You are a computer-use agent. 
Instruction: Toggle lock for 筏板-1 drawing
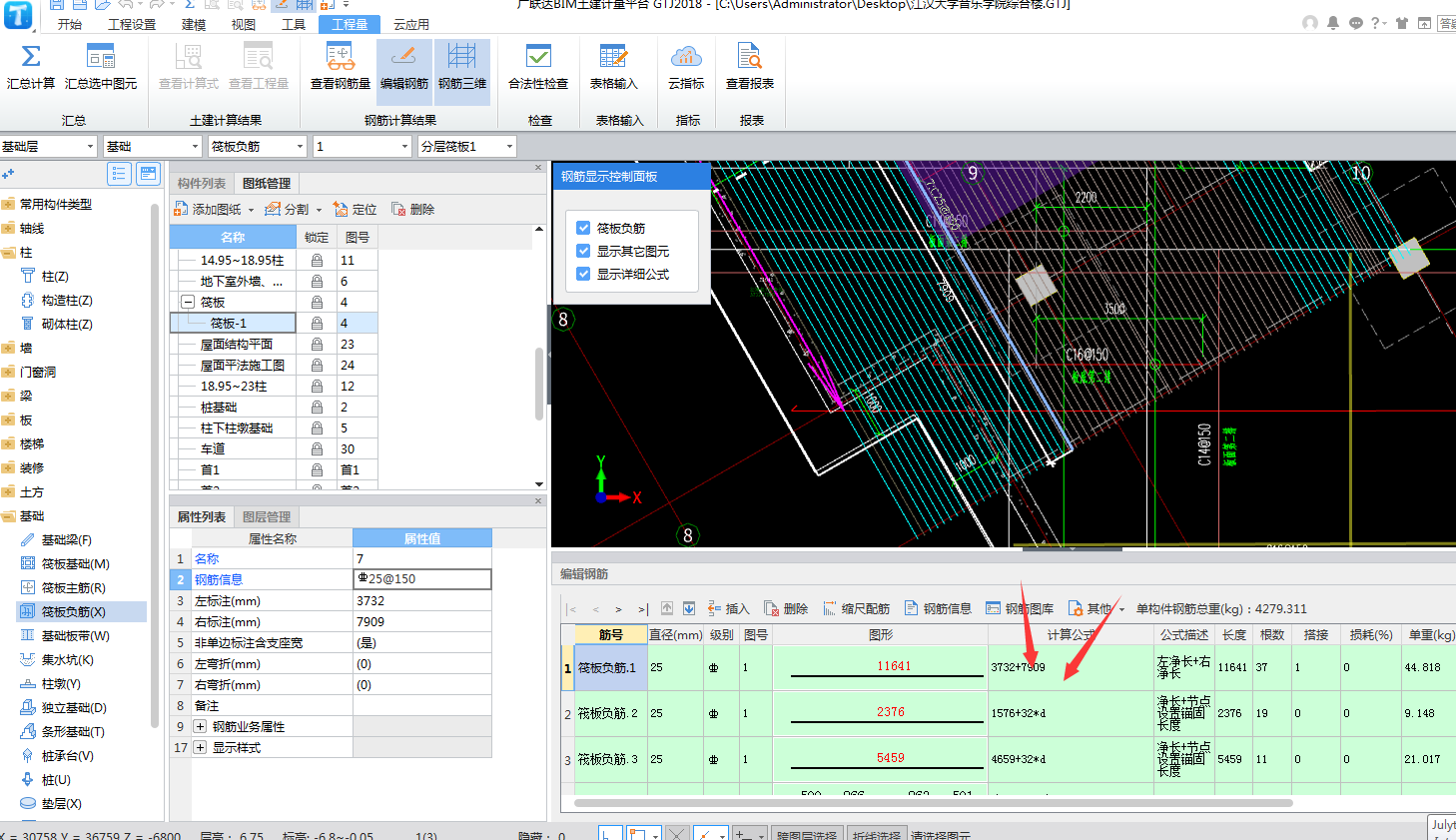[x=317, y=323]
